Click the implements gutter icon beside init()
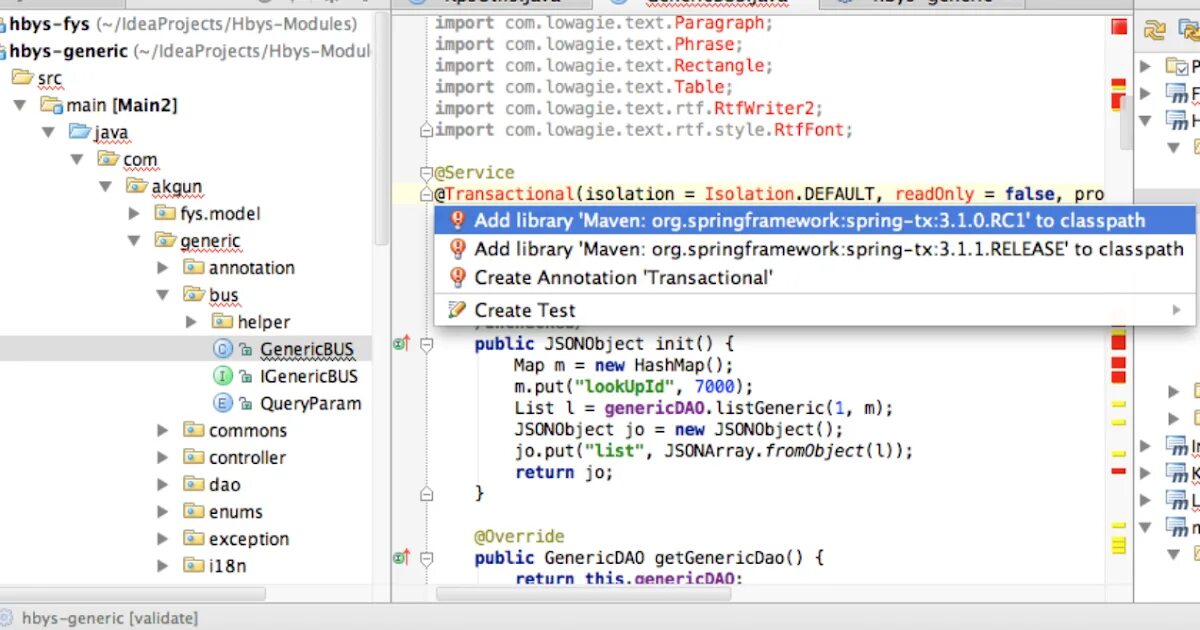 click(401, 344)
